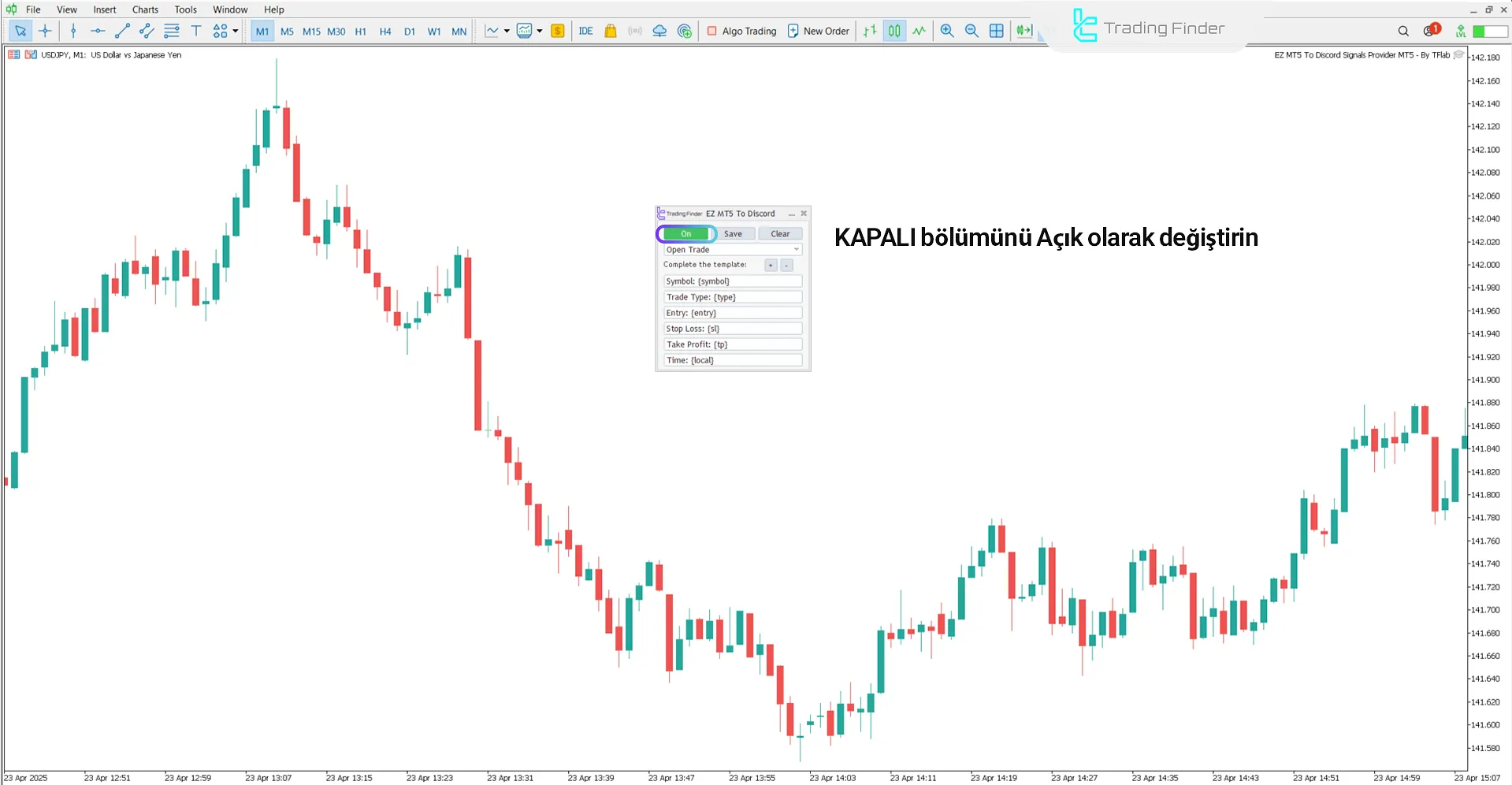Open the Help menu
Image resolution: width=1512 pixels, height=785 pixels.
[x=274, y=9]
